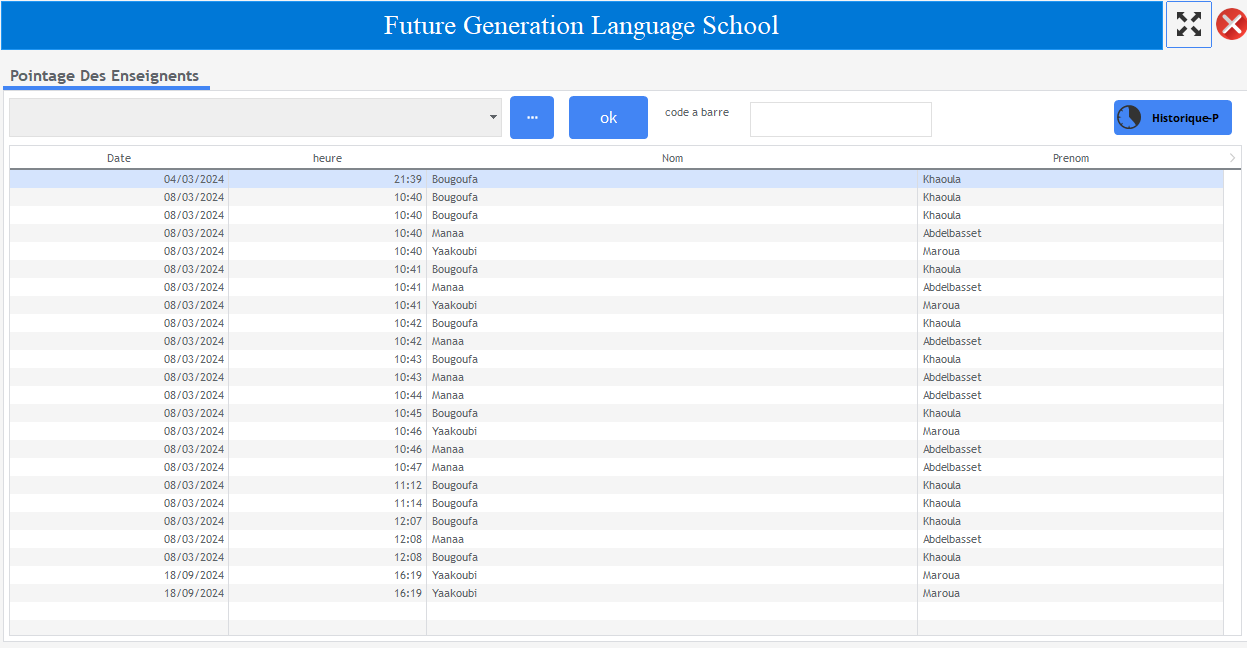Image resolution: width=1247 pixels, height=648 pixels.
Task: Click the vertical scrollbar beside the table
Action: (x=1231, y=400)
